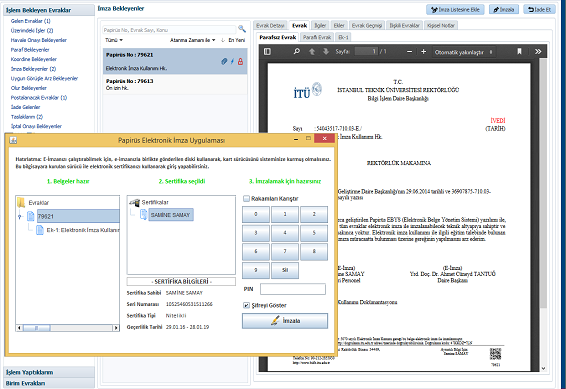Open the Atama Zamanı ile sort dropdown

193,40
